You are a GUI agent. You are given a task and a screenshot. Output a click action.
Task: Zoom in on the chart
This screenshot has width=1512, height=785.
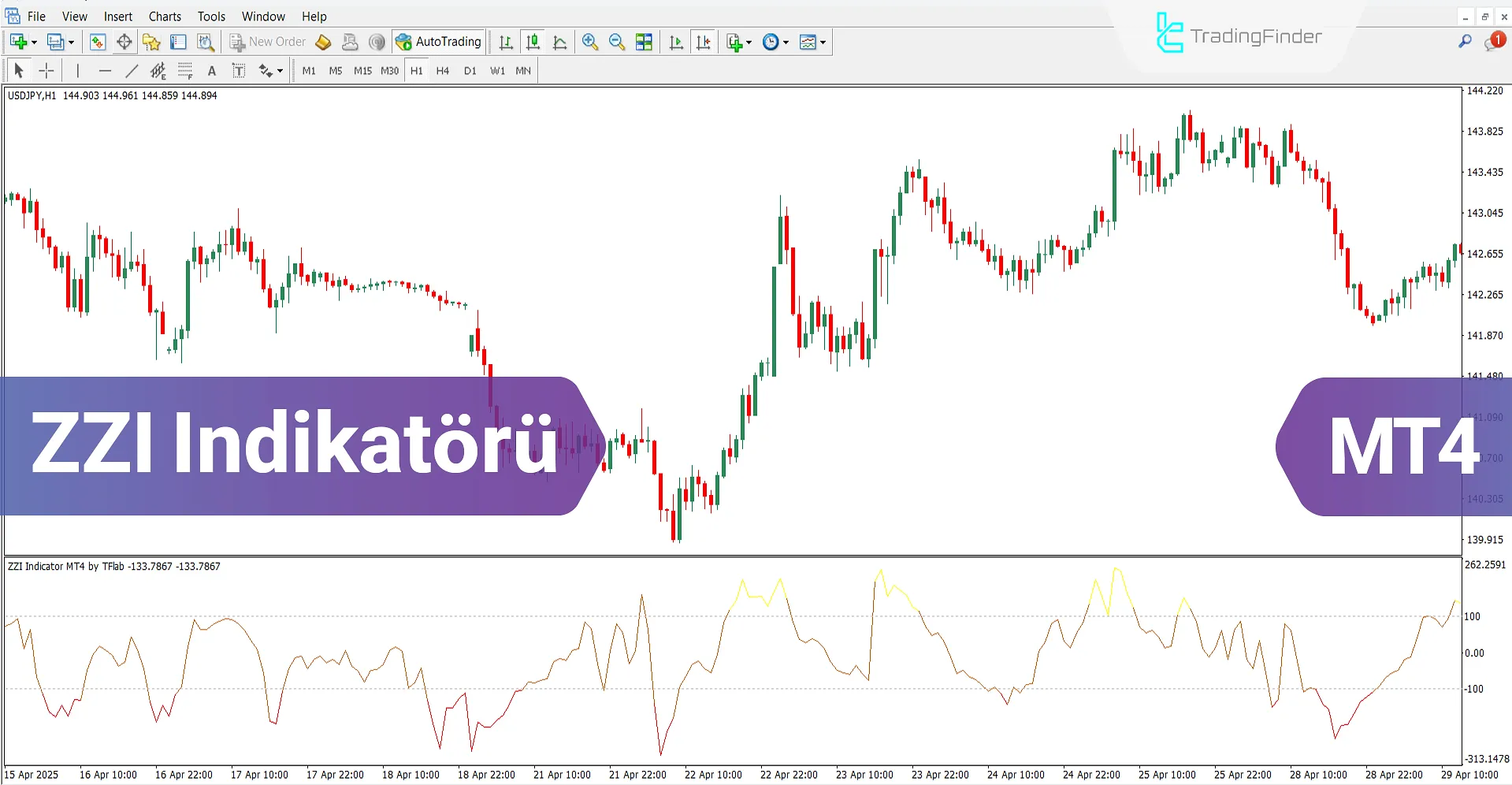590,41
